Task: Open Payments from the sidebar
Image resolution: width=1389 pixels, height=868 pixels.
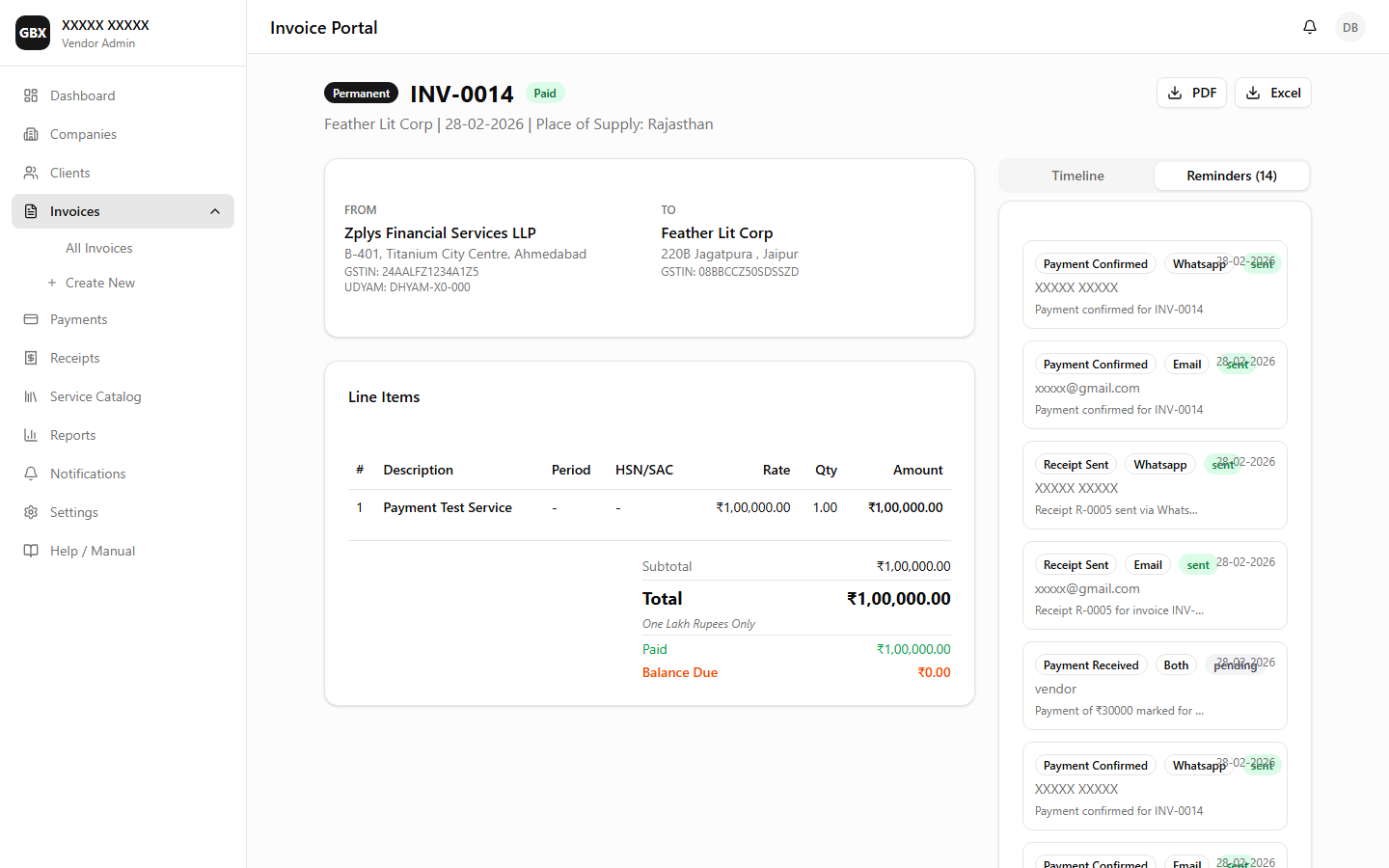Action: tap(78, 319)
